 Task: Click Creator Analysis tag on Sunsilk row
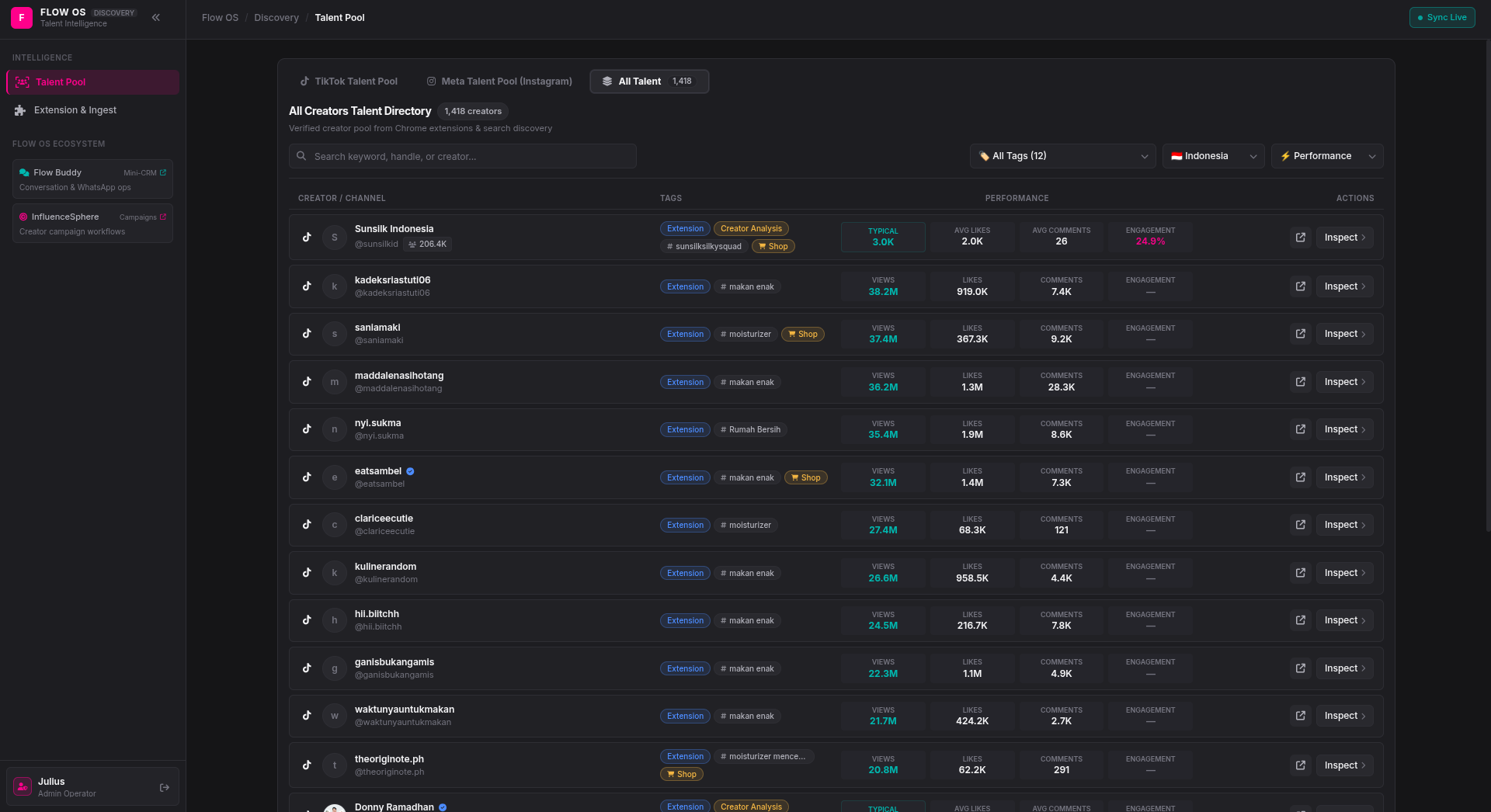click(751, 229)
